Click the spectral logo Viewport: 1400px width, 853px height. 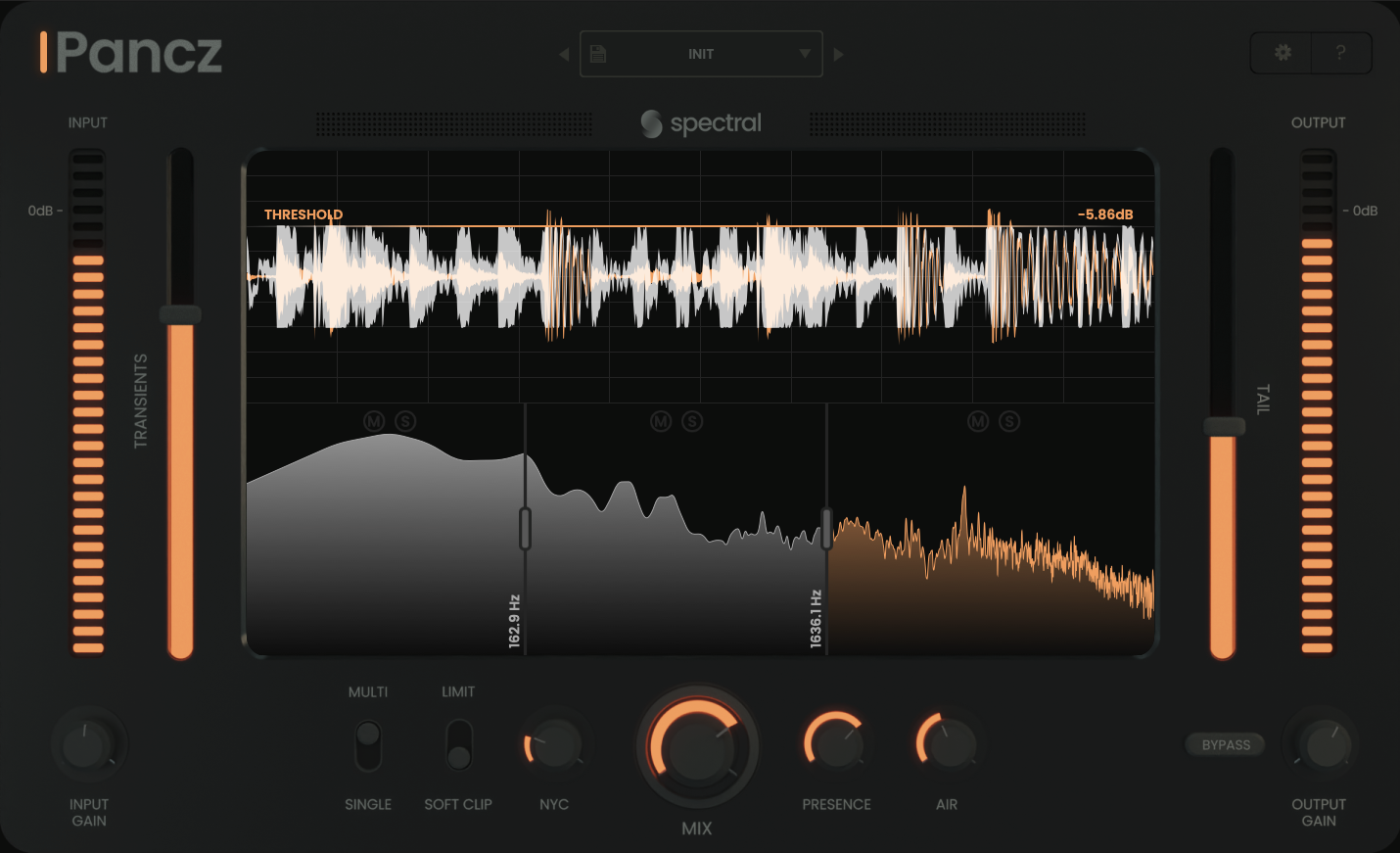(x=701, y=123)
